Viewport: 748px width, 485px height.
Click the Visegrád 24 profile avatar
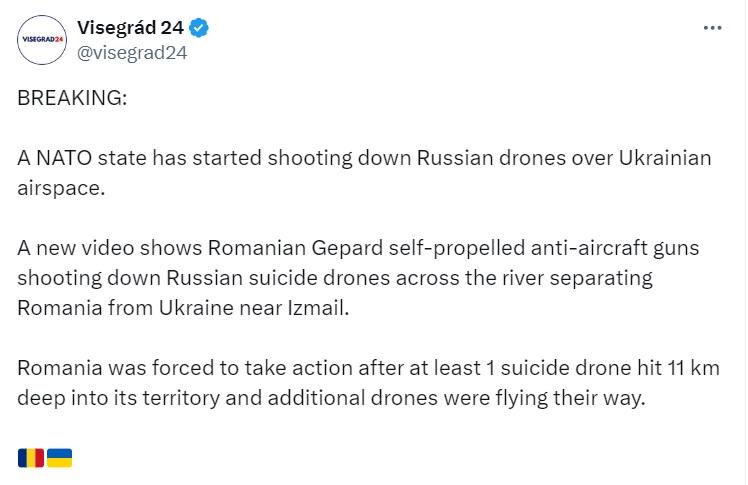(43, 40)
